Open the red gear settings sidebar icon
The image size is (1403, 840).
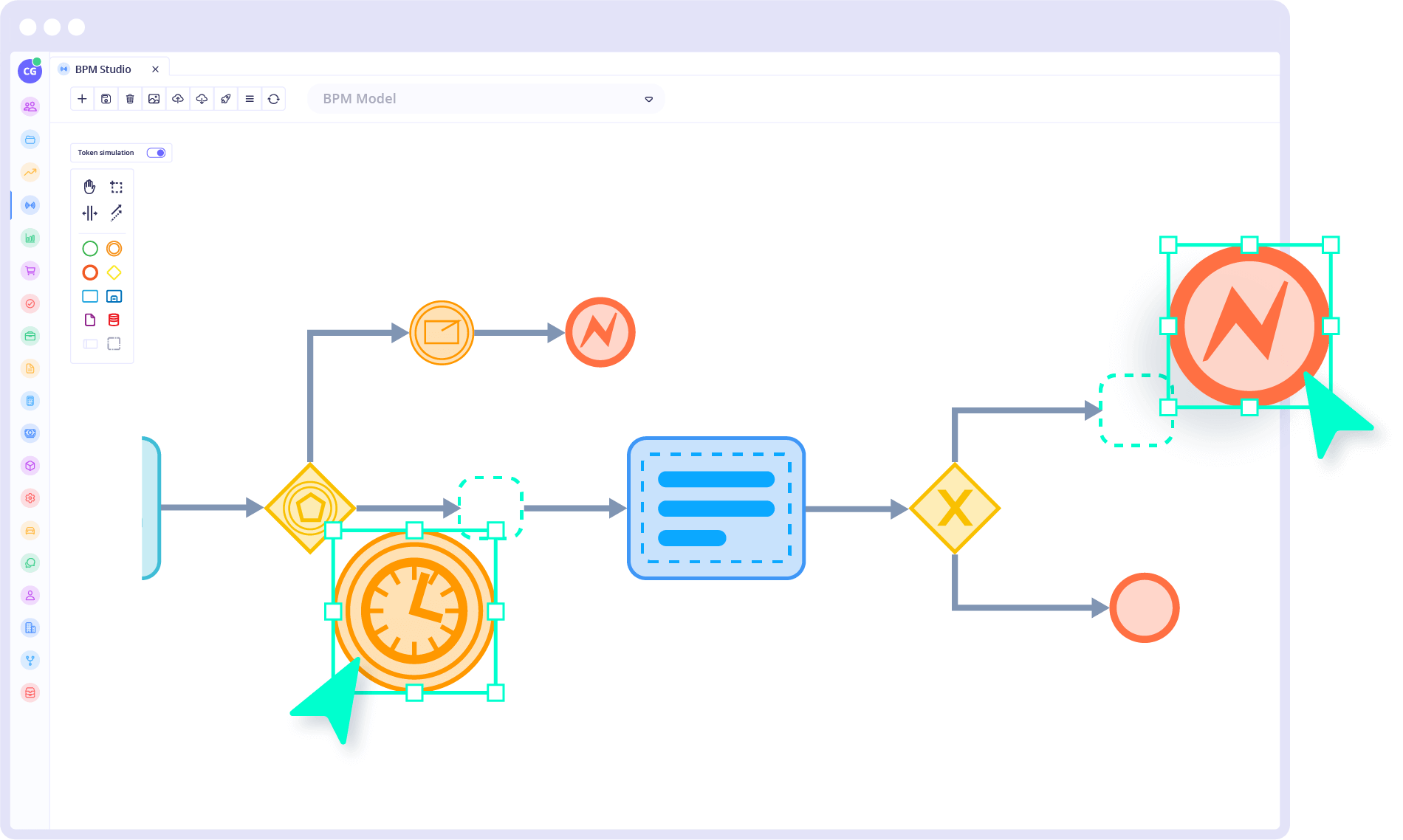click(x=30, y=498)
